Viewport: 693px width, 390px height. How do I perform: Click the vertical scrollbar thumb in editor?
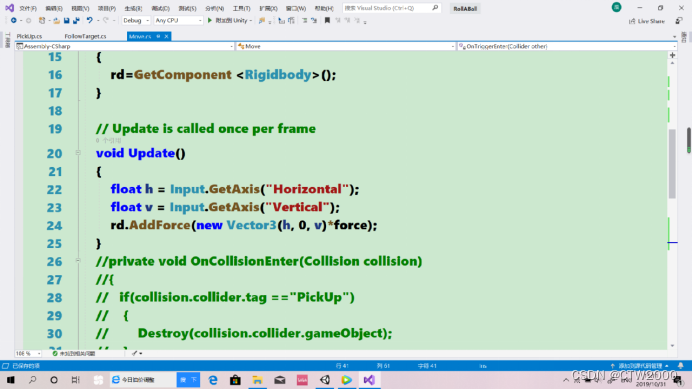click(672, 164)
